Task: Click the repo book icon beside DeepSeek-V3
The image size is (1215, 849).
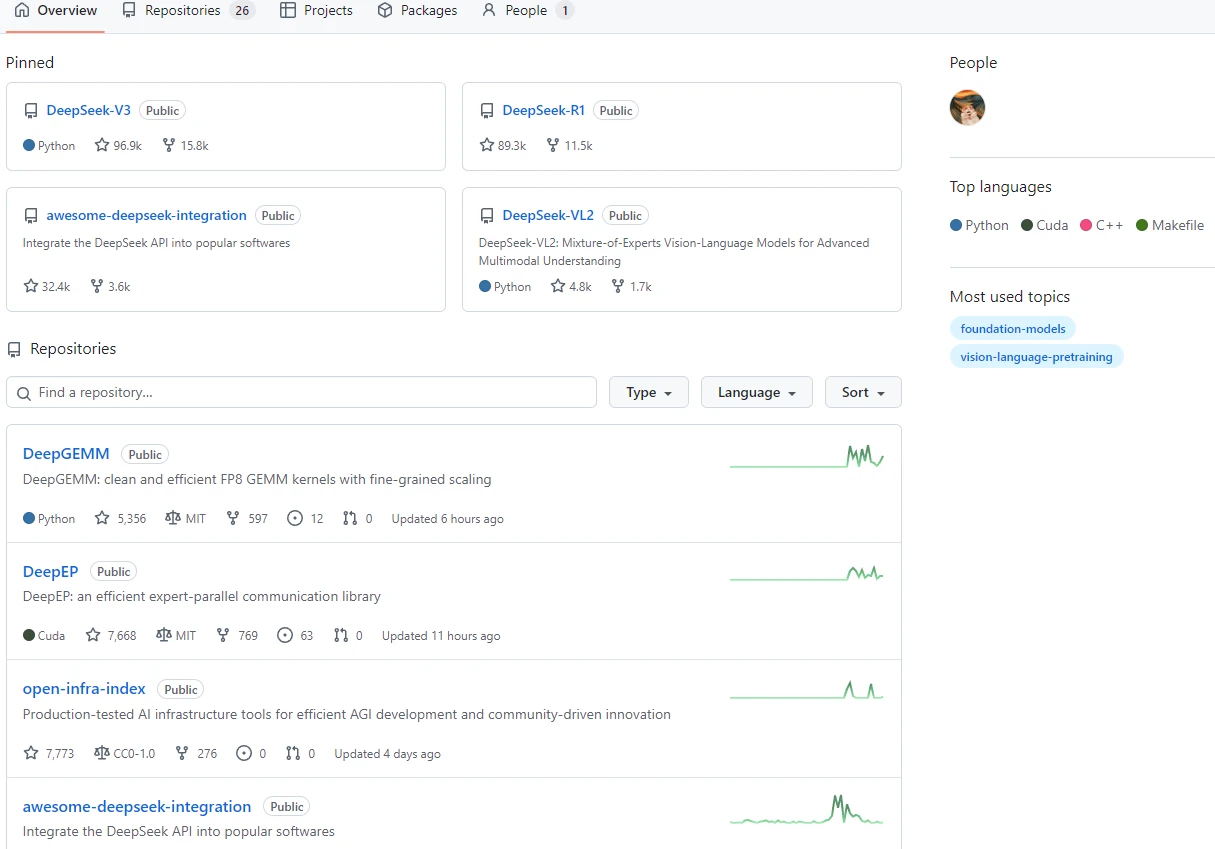Action: point(30,110)
